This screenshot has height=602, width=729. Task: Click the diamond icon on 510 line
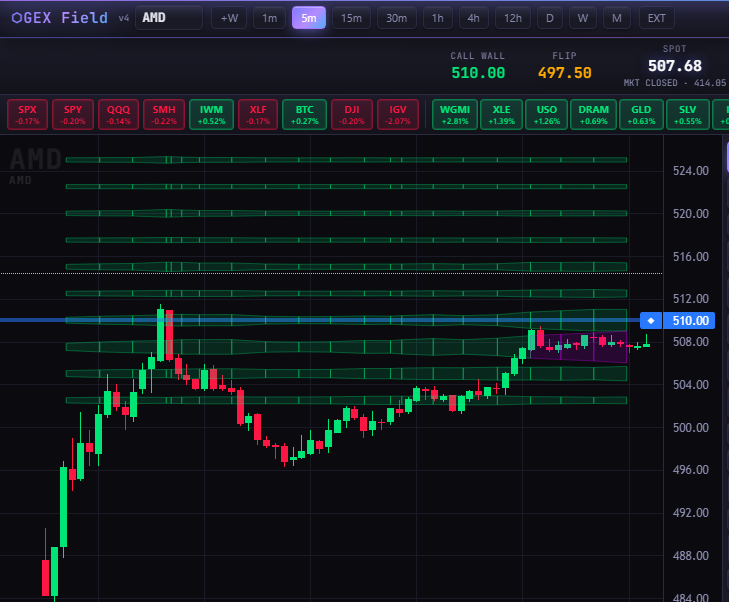651,321
